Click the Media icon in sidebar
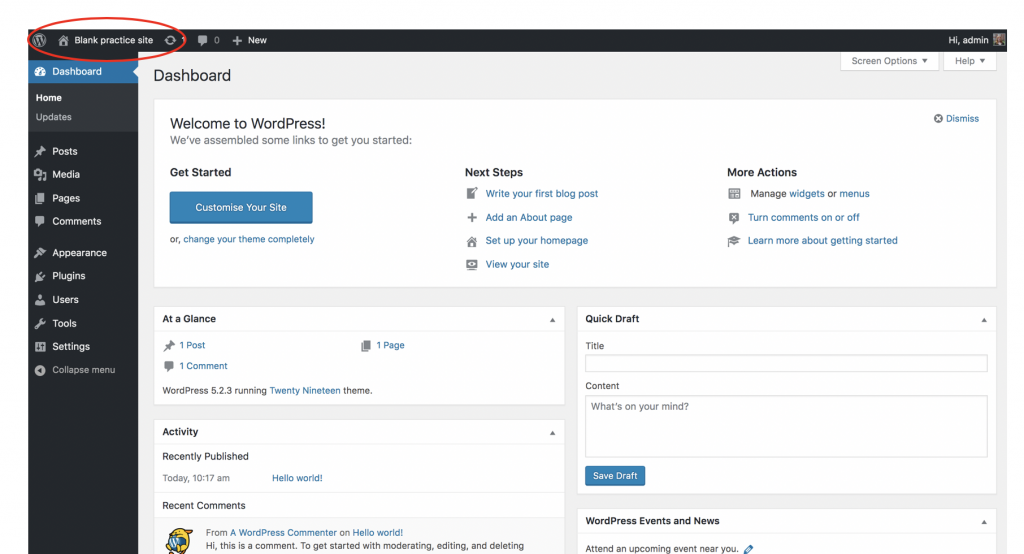The height and width of the screenshot is (554, 1024). click(x=40, y=174)
